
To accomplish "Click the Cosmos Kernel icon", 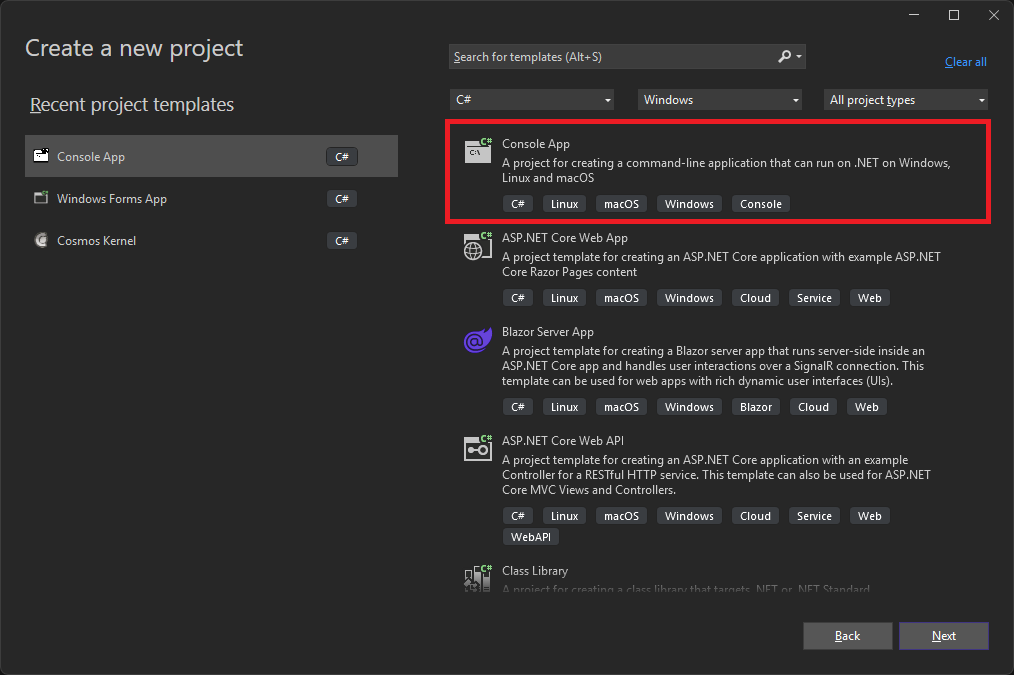I will [x=41, y=241].
